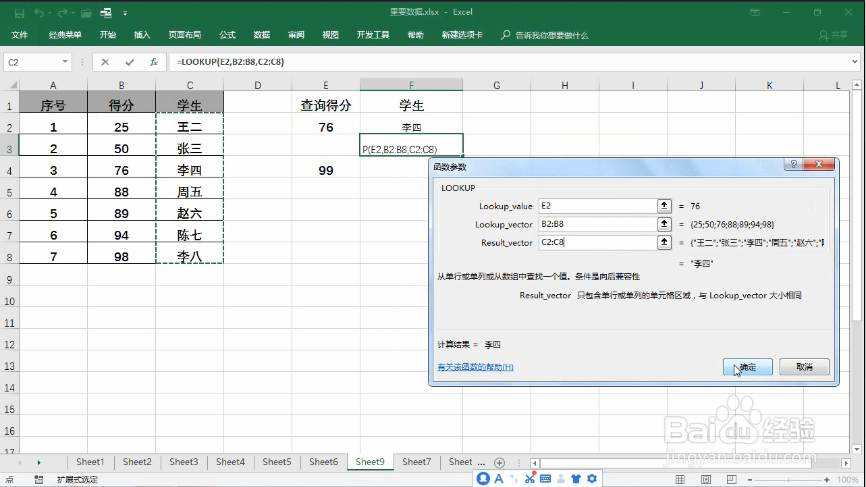Switch to Page Break Preview icon
Screen dimensions: 866x487
click(x=731, y=479)
